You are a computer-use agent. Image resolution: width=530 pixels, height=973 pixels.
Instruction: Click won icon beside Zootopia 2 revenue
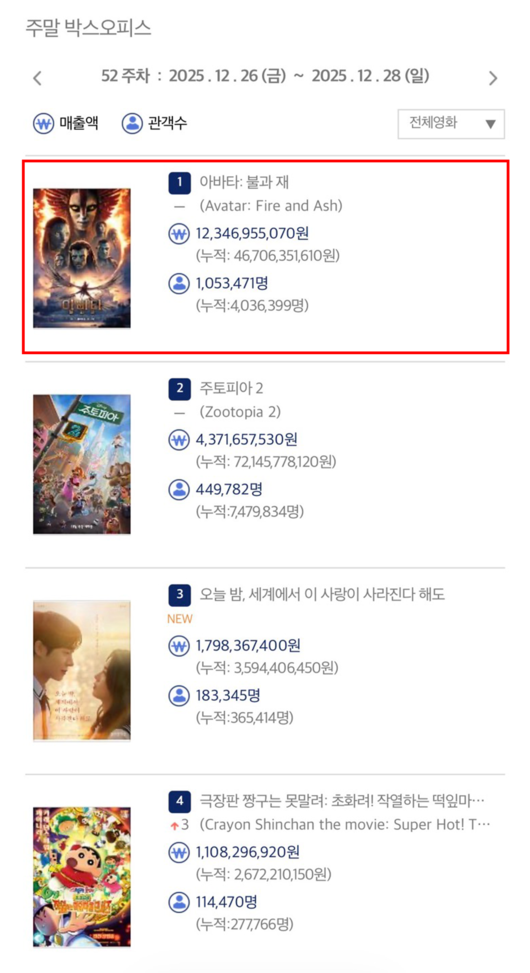[x=179, y=441]
